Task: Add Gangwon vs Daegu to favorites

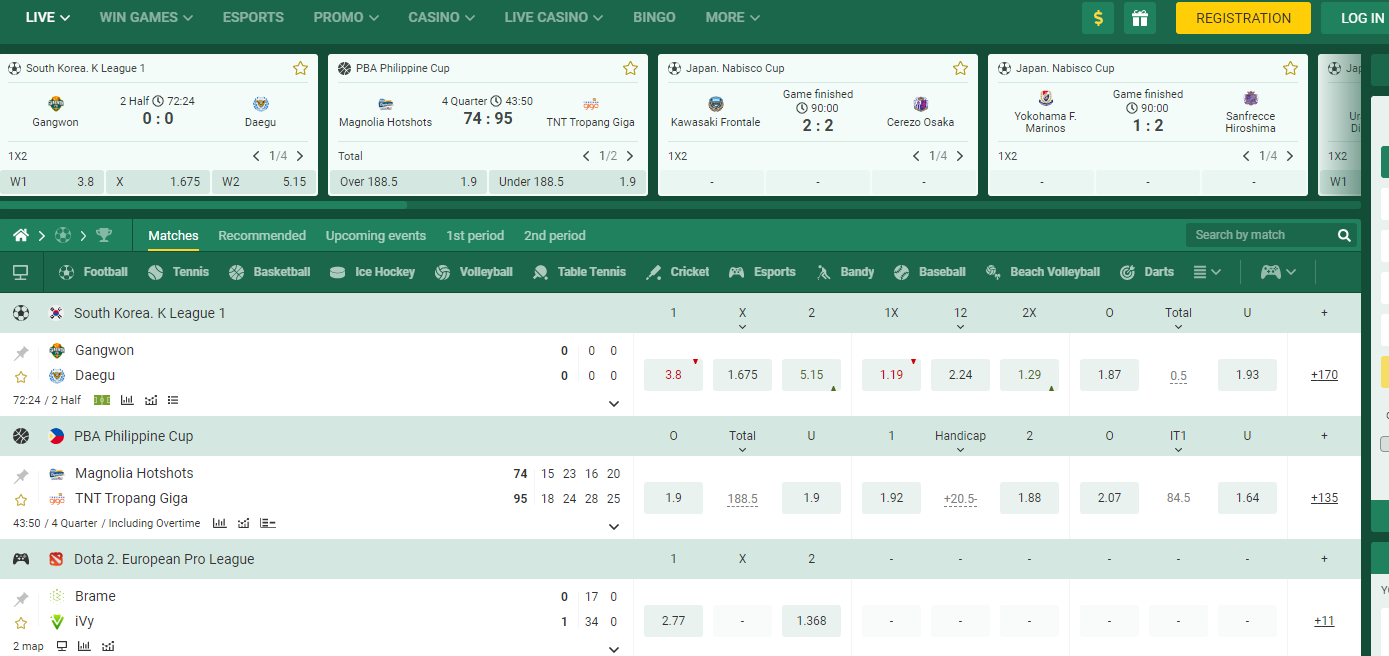Action: coord(21,377)
